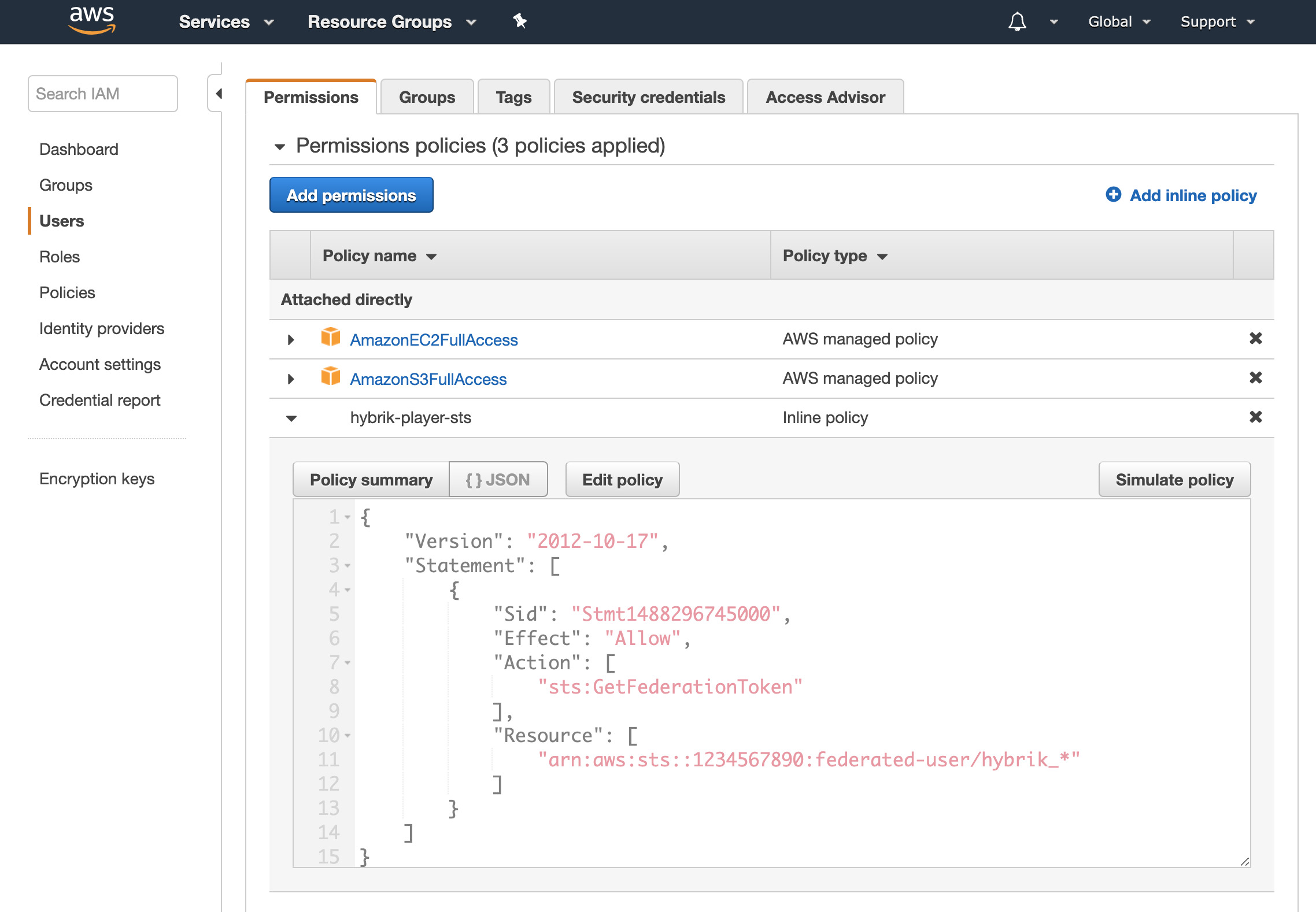
Task: Remove the hybrik-player-sts inline policy with its X
Action: 1255,417
